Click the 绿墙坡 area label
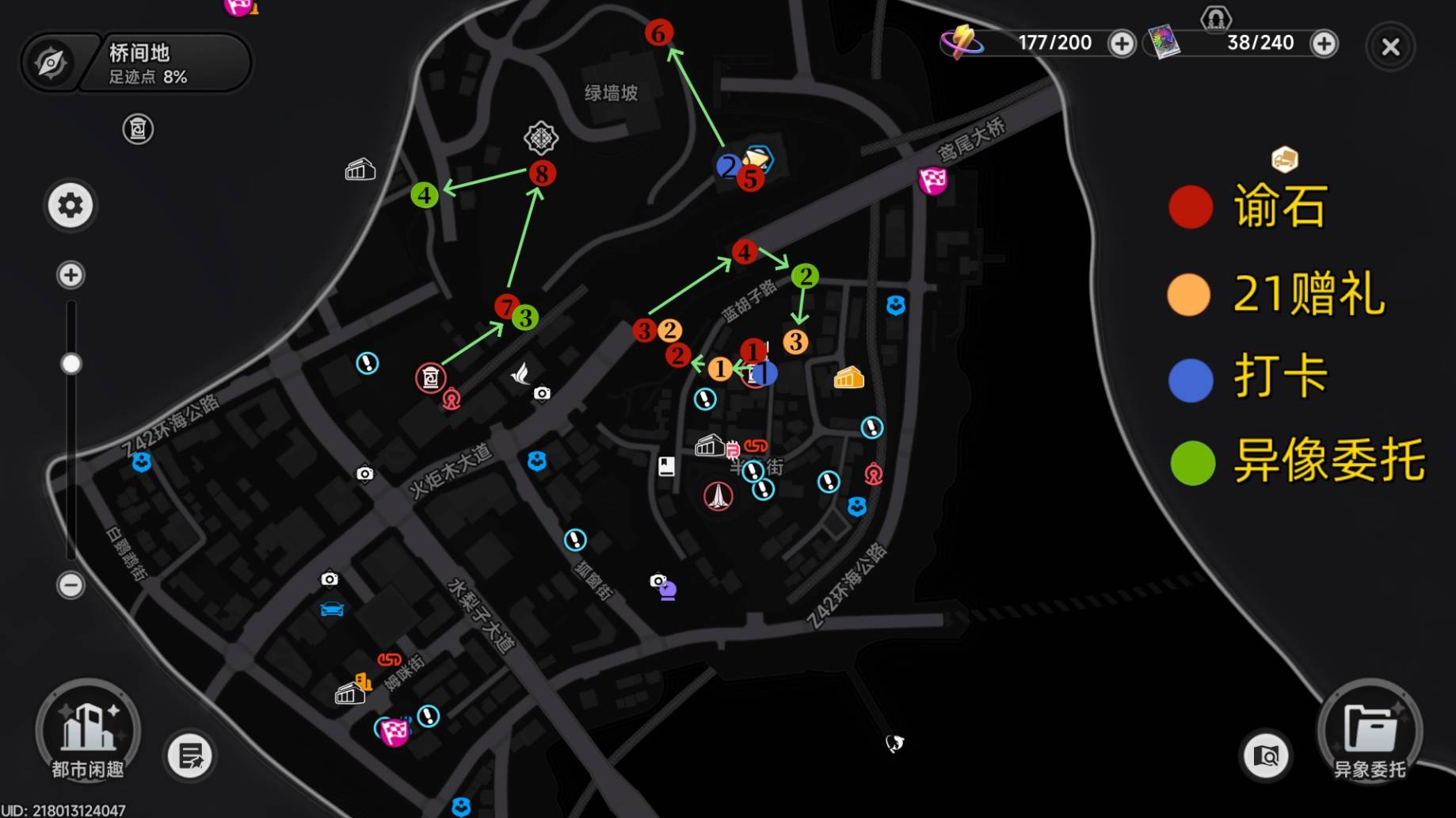 pos(611,94)
